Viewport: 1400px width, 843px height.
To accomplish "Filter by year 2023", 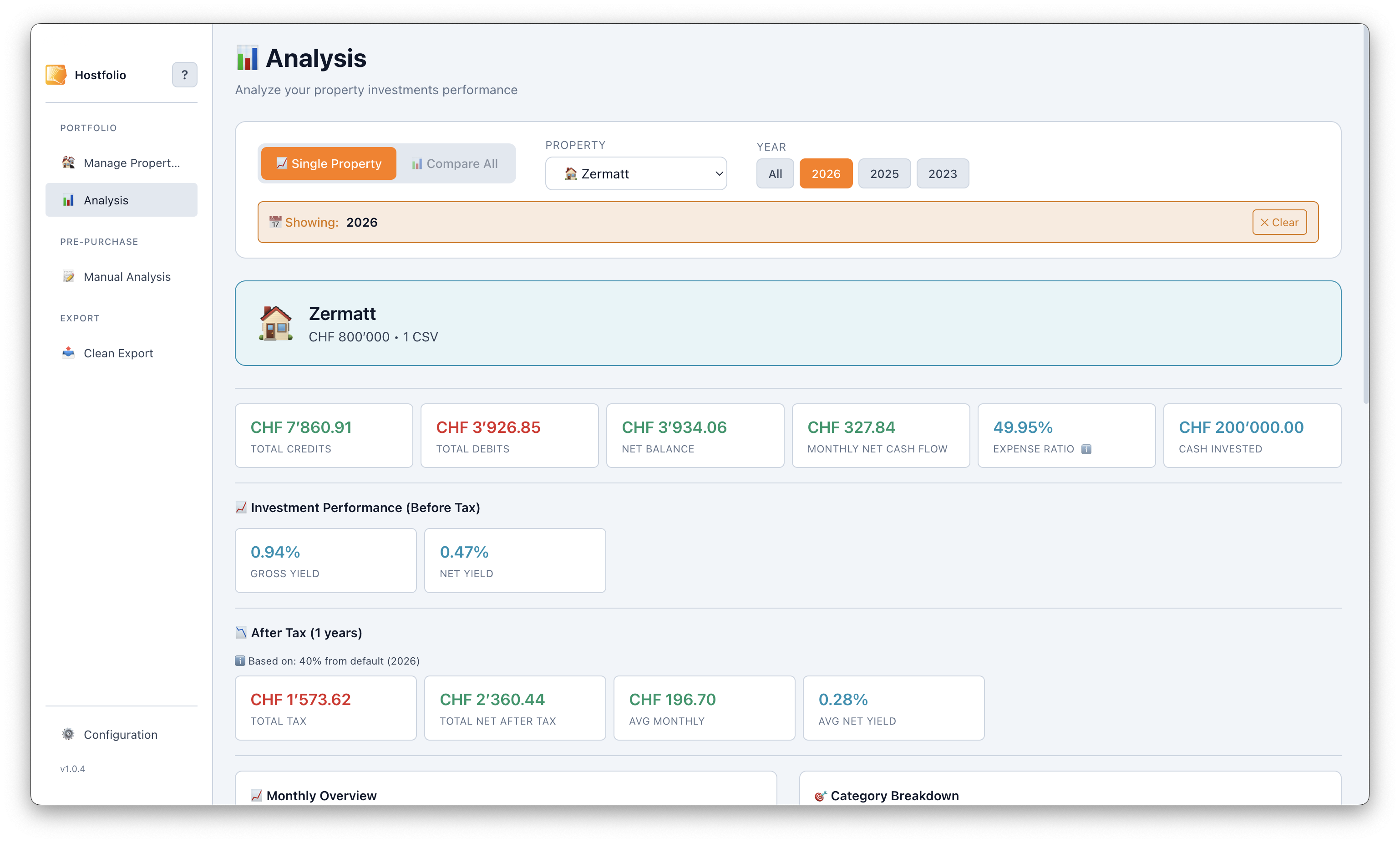I will 942,174.
